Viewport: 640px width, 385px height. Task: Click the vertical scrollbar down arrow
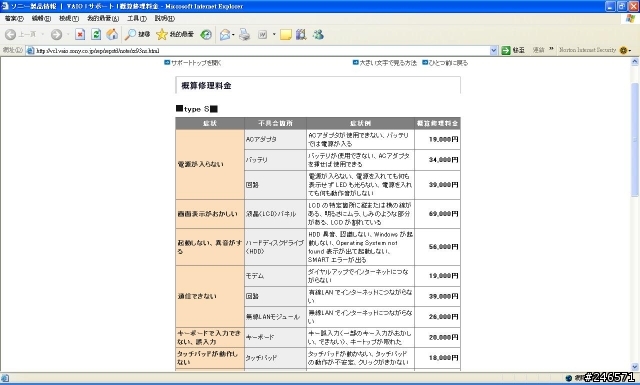coord(635,367)
